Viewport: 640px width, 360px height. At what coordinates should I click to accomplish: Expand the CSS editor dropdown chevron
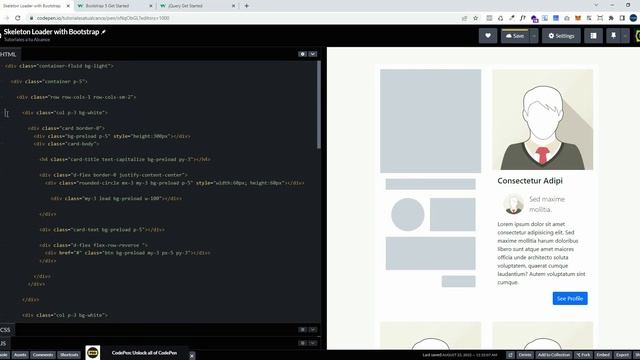point(313,329)
